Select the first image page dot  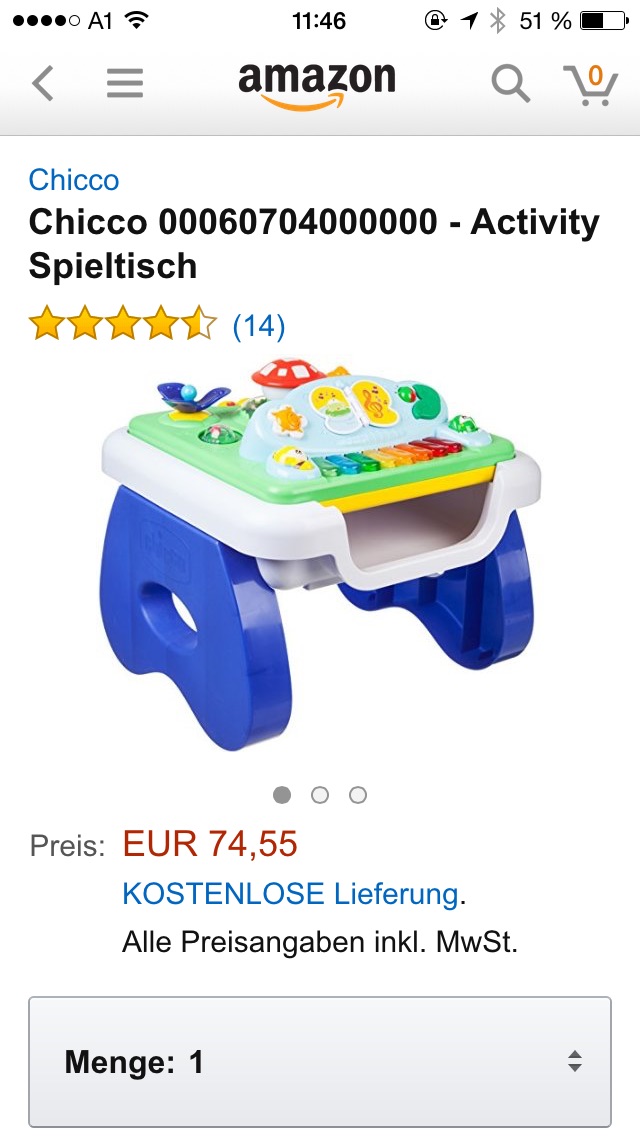point(282,795)
